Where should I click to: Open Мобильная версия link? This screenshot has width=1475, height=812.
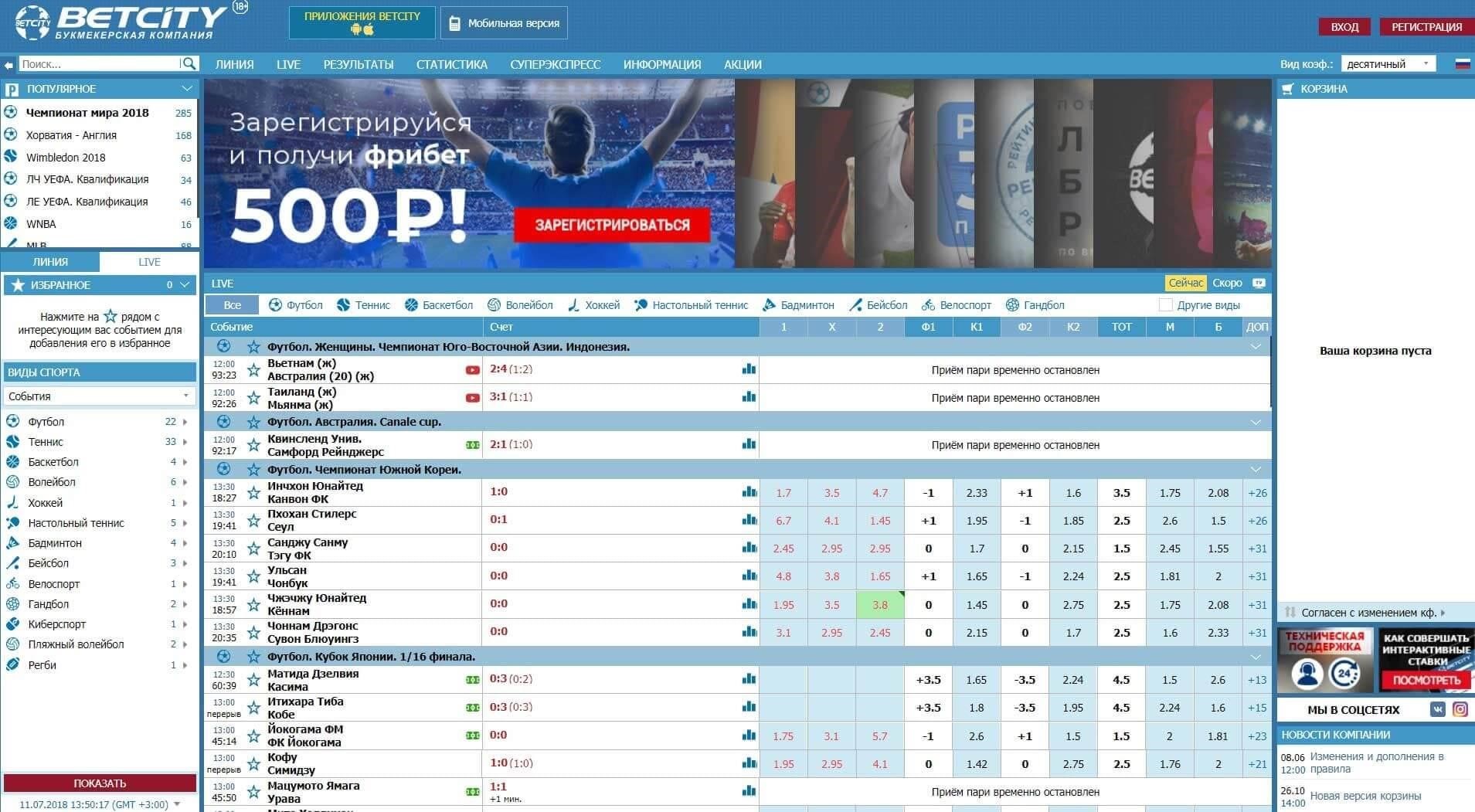[x=504, y=23]
